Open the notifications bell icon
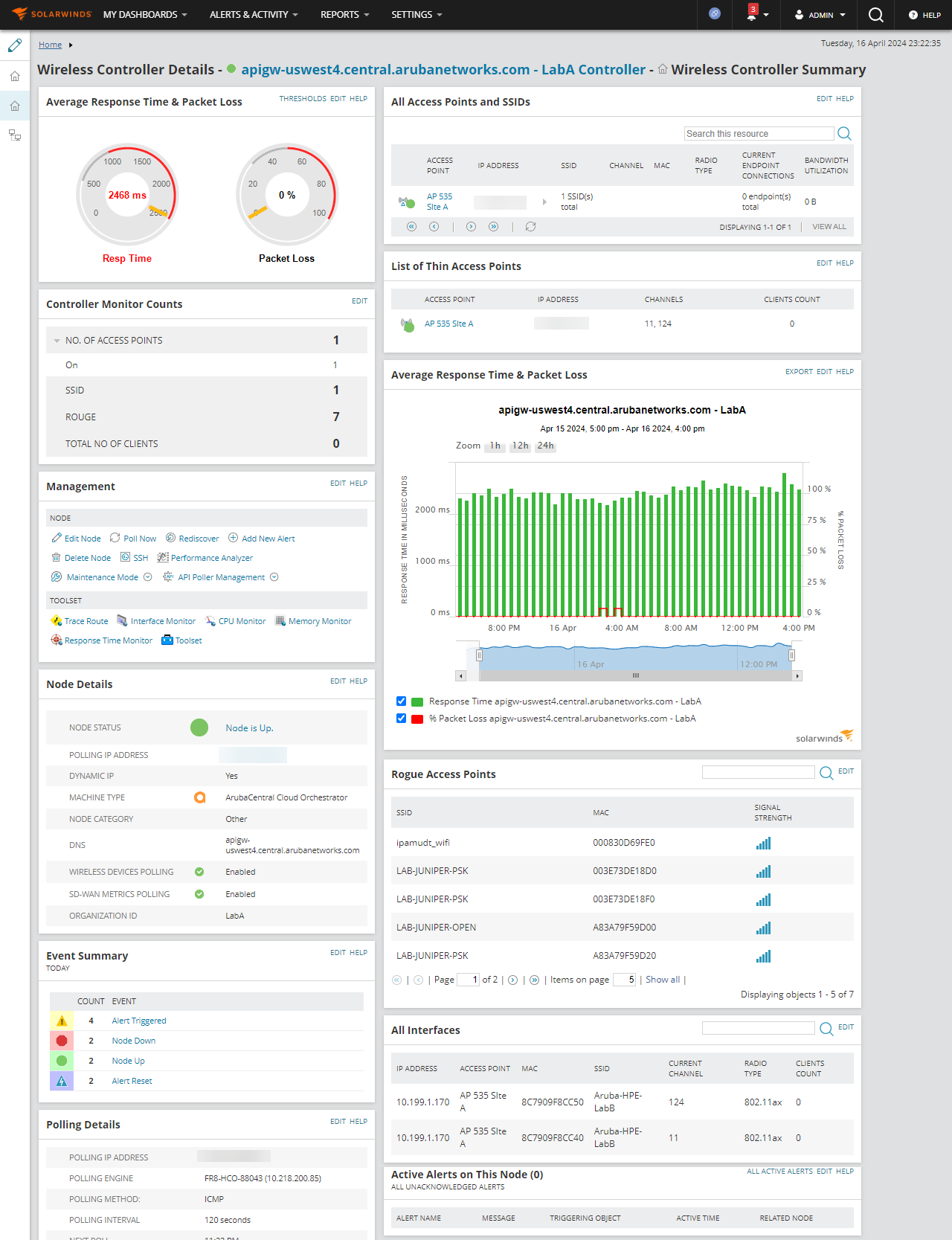Screen dimensions: 952x1240 click(751, 13)
